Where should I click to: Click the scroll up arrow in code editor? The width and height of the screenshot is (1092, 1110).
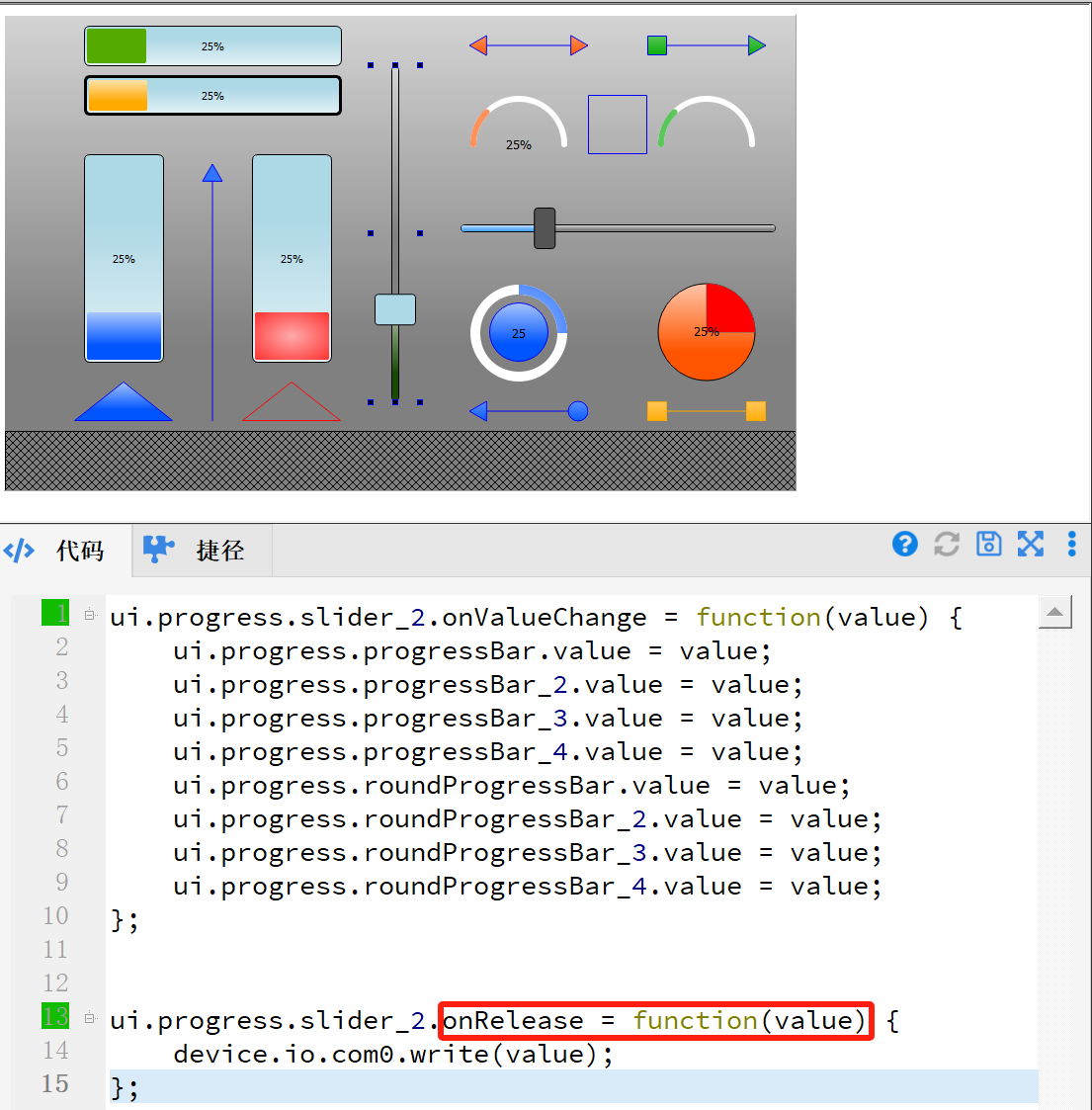1054,614
